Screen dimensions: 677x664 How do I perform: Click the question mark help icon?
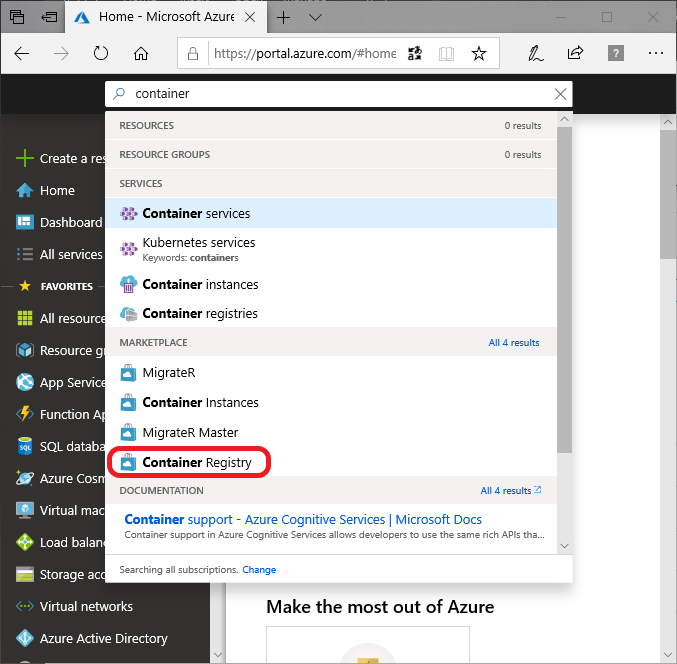616,54
